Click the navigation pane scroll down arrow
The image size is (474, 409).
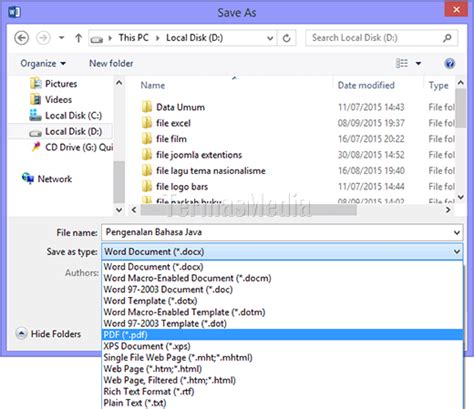(119, 210)
